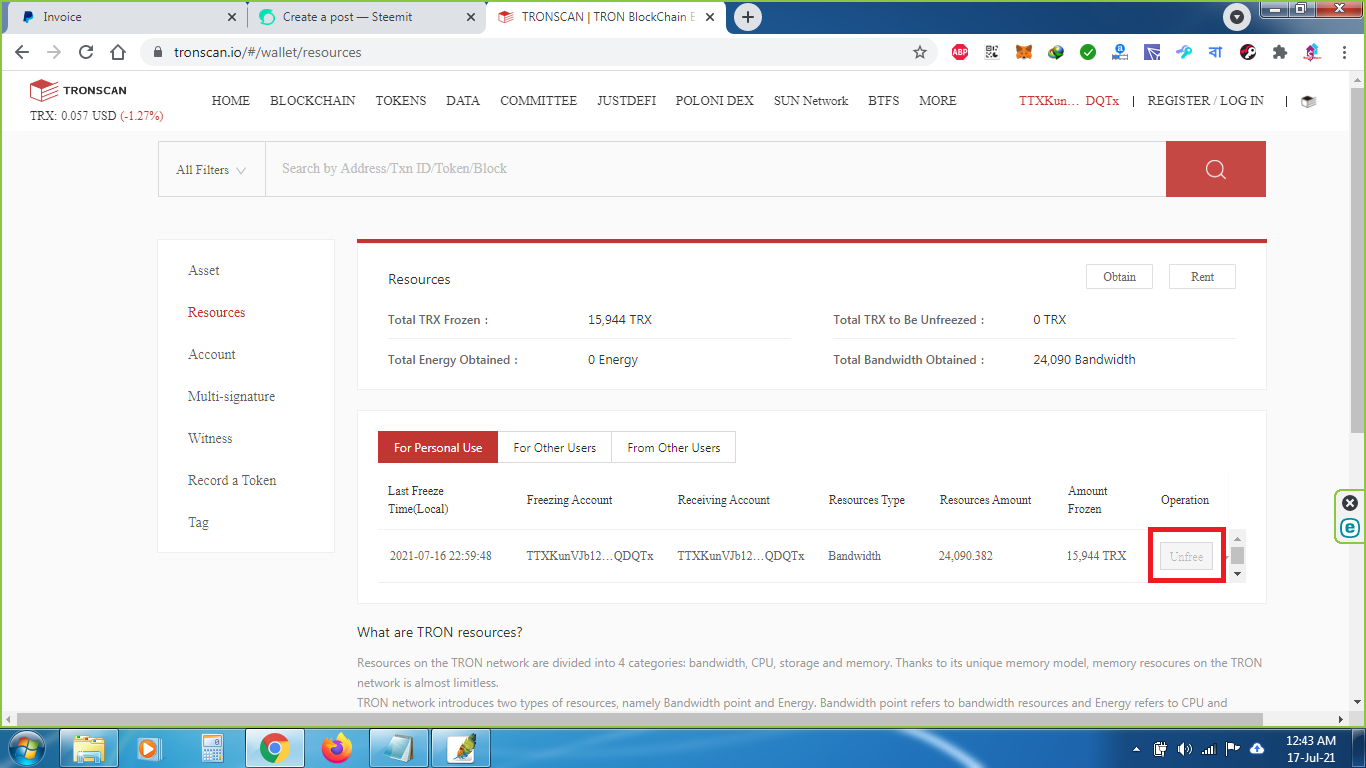
Task: Select the For Personal Use tab
Action: coord(438,447)
